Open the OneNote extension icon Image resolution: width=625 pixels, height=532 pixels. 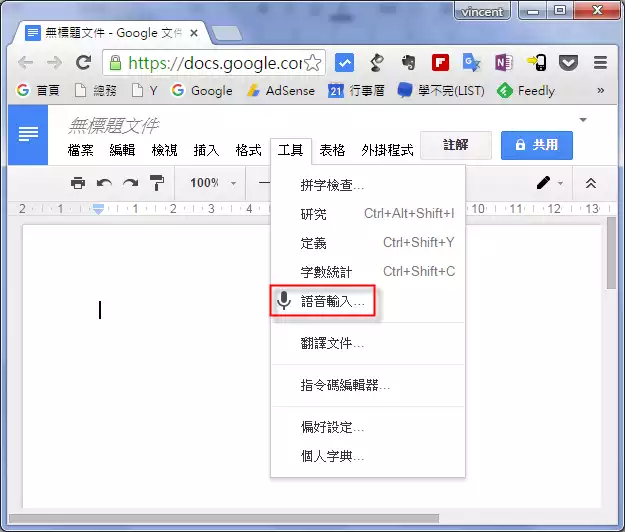point(504,63)
